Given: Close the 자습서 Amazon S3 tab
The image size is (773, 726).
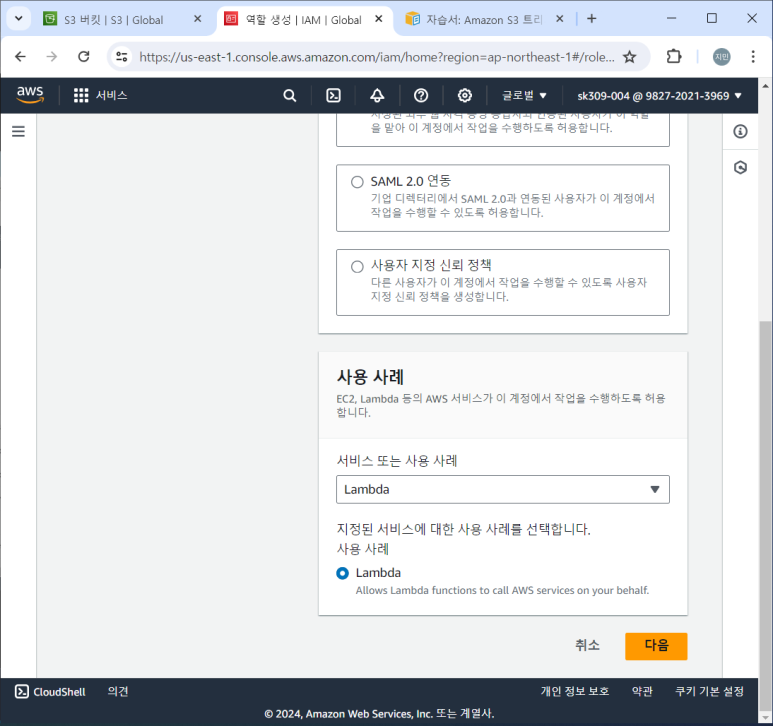Looking at the screenshot, I should 560,19.
